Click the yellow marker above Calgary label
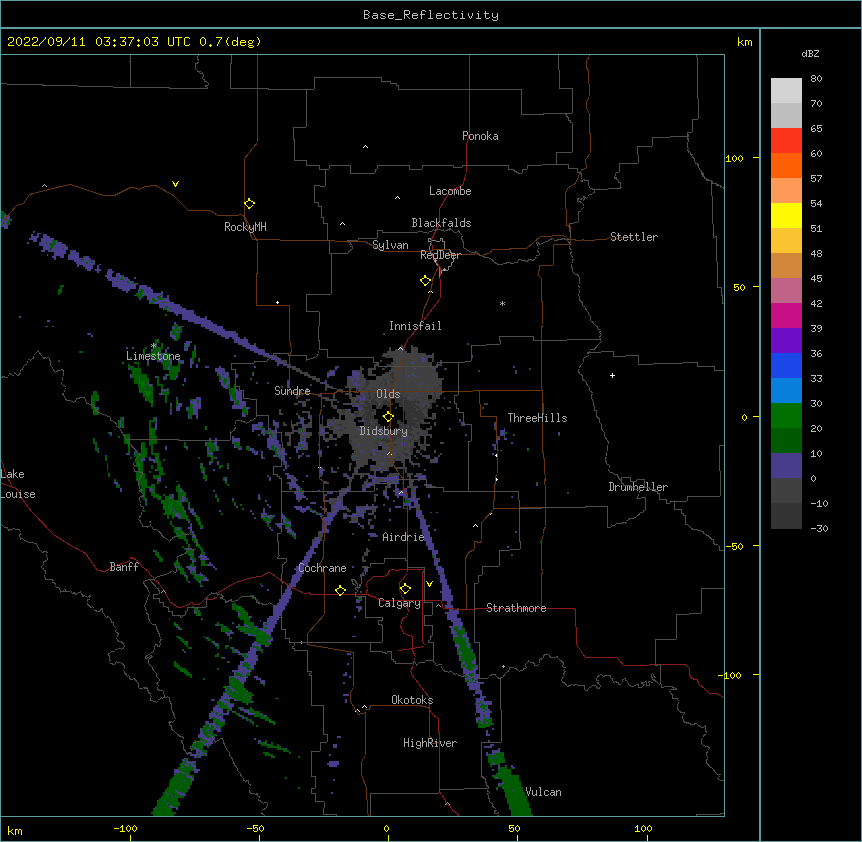The height and width of the screenshot is (842, 862). [405, 589]
